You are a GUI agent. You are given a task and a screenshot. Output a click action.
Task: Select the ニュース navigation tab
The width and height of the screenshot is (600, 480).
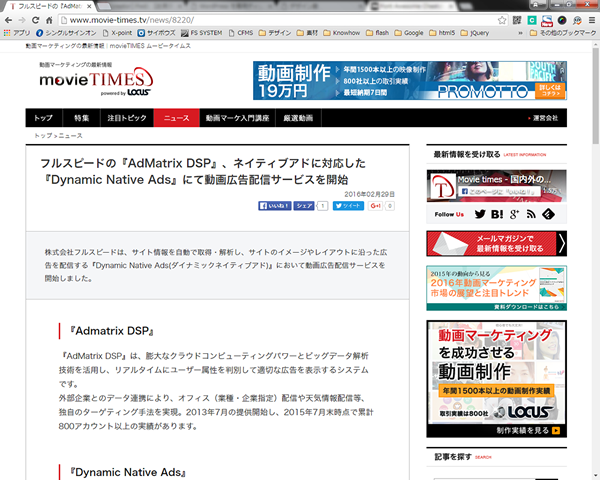177,118
